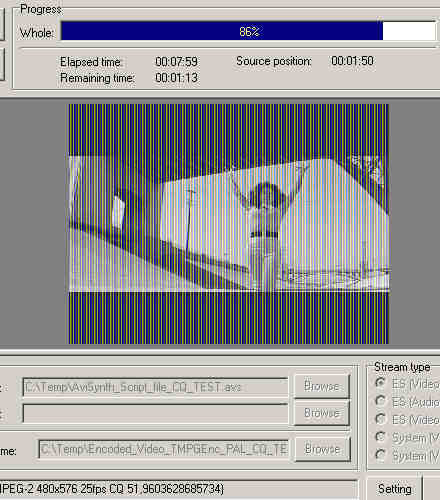The image size is (440, 500).
Task: Click the MPEG-2 480x576 25fps CQ status text
Action: [x=112, y=489]
